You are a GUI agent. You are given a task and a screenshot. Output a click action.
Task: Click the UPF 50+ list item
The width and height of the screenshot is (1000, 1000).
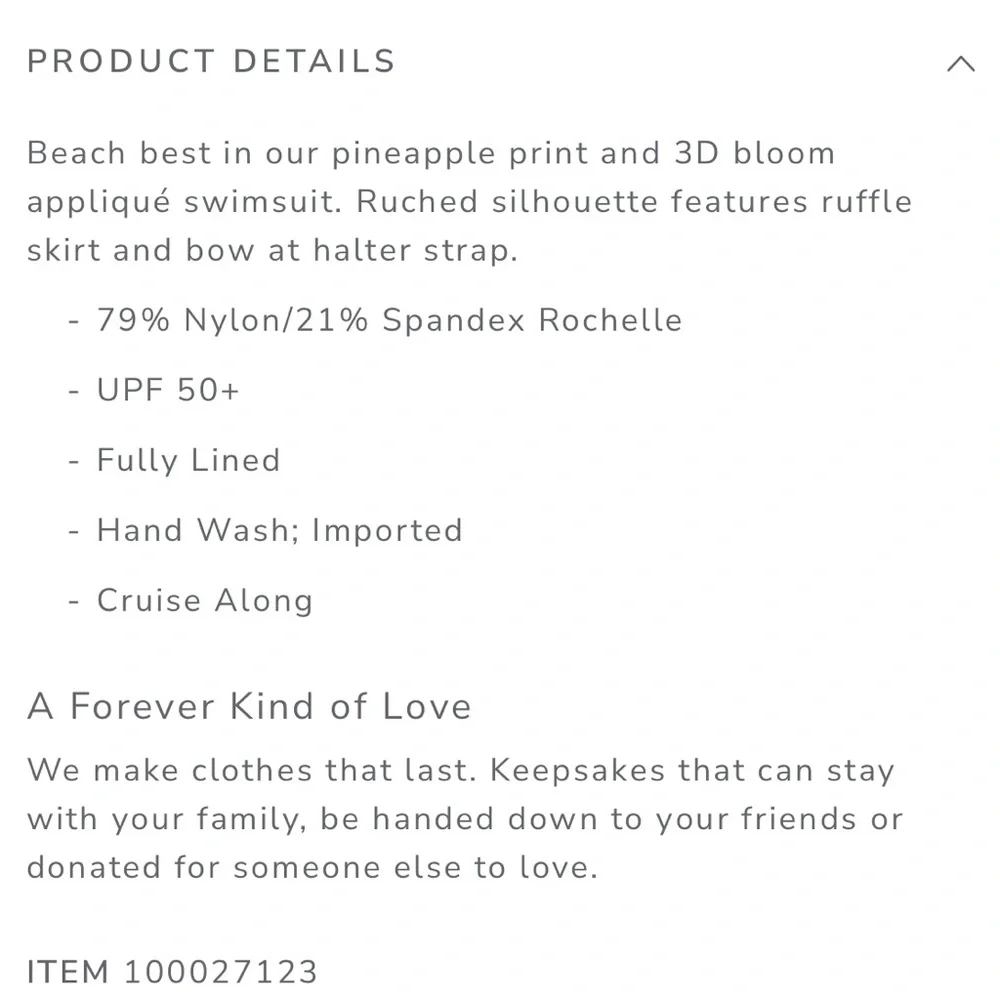(x=168, y=390)
